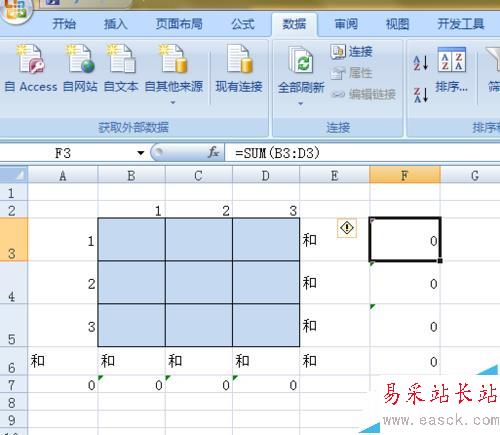Select row 2 header
This screenshot has height=435, width=500.
pyautogui.click(x=13, y=210)
